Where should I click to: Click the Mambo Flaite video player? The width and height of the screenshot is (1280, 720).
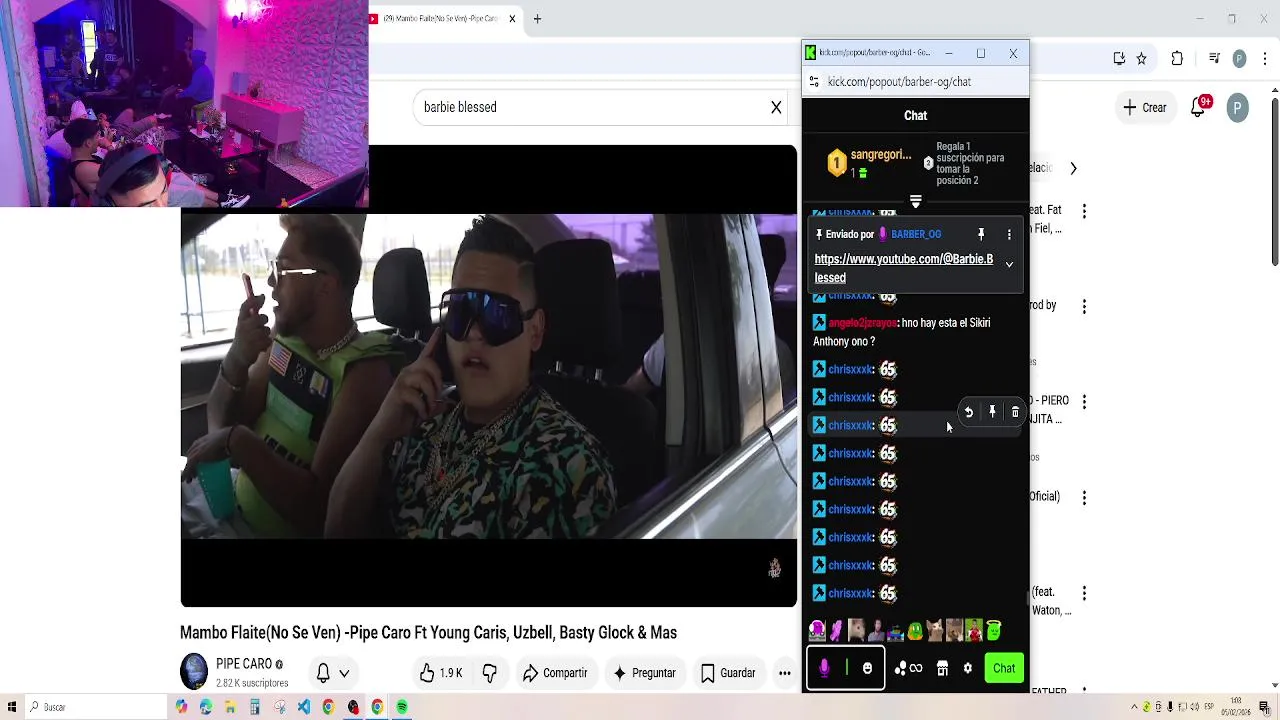[x=489, y=376]
